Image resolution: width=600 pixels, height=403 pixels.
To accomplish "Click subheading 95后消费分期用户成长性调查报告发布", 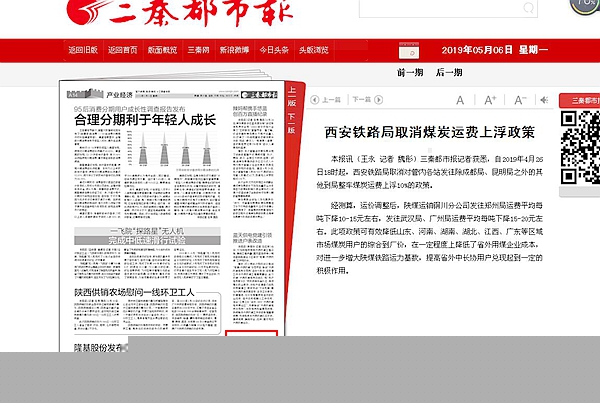I will (x=129, y=109).
